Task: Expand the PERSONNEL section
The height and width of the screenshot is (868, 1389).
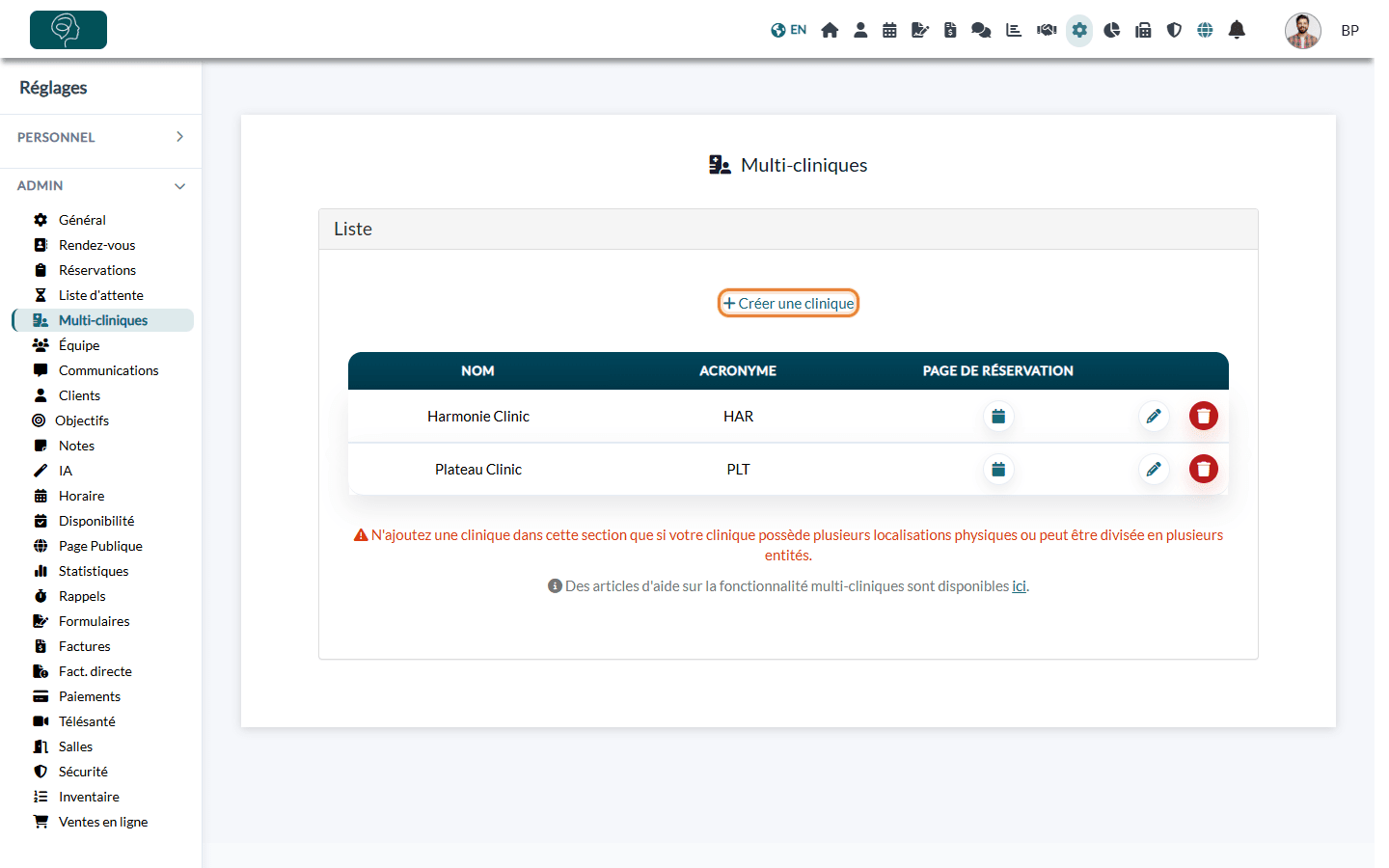Action: (x=100, y=137)
